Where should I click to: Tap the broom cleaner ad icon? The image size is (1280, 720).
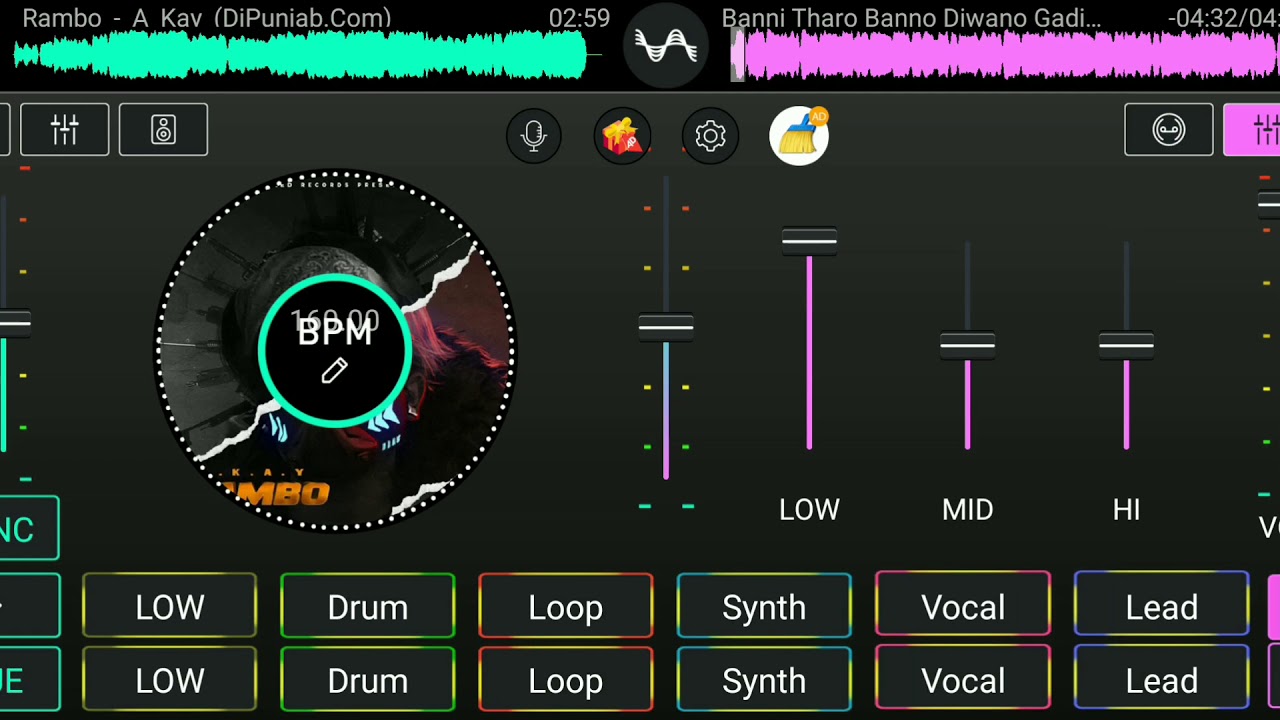click(x=799, y=135)
